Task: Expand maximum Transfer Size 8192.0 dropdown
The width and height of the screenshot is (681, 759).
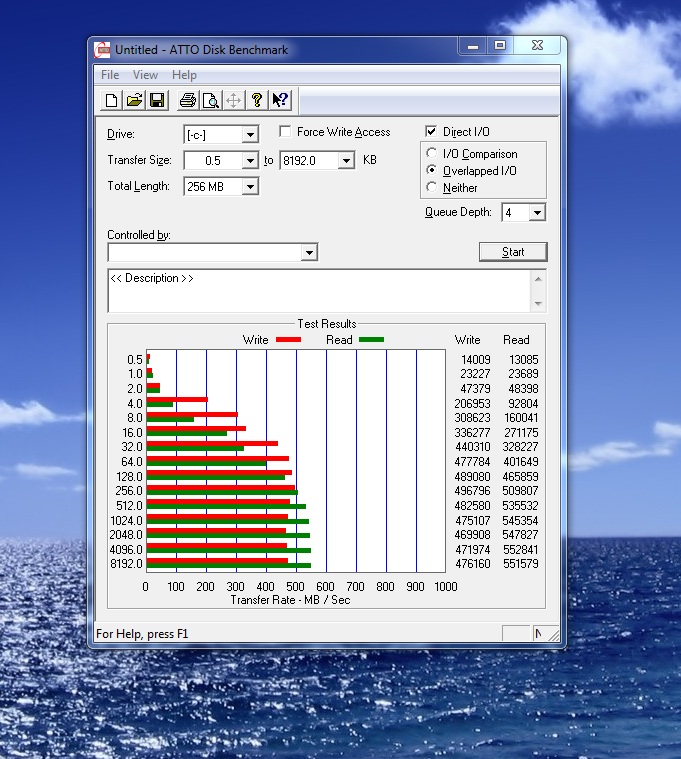Action: [346, 160]
